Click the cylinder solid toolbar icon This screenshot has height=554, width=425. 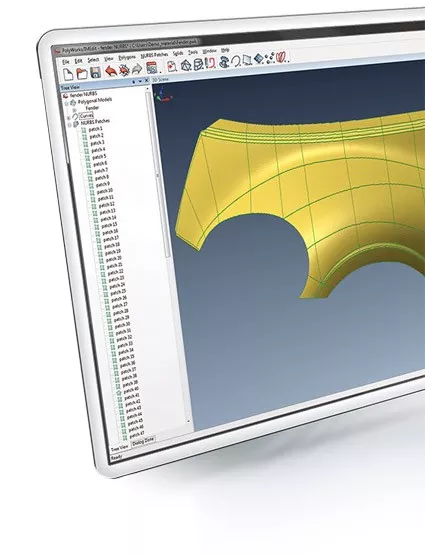pyautogui.click(x=199, y=64)
